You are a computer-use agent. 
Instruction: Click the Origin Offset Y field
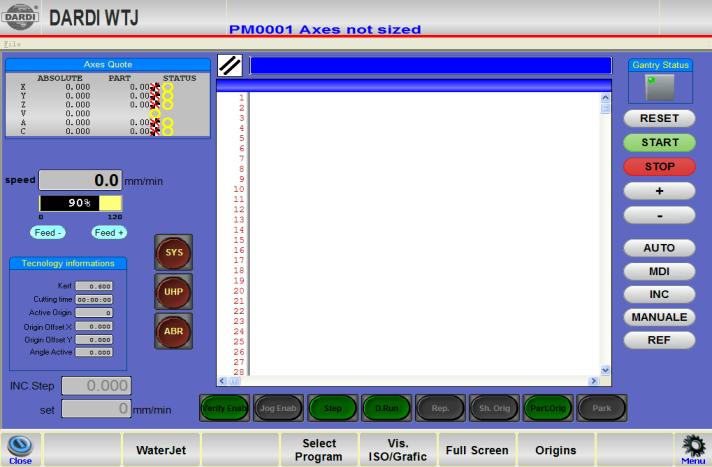(x=94, y=340)
